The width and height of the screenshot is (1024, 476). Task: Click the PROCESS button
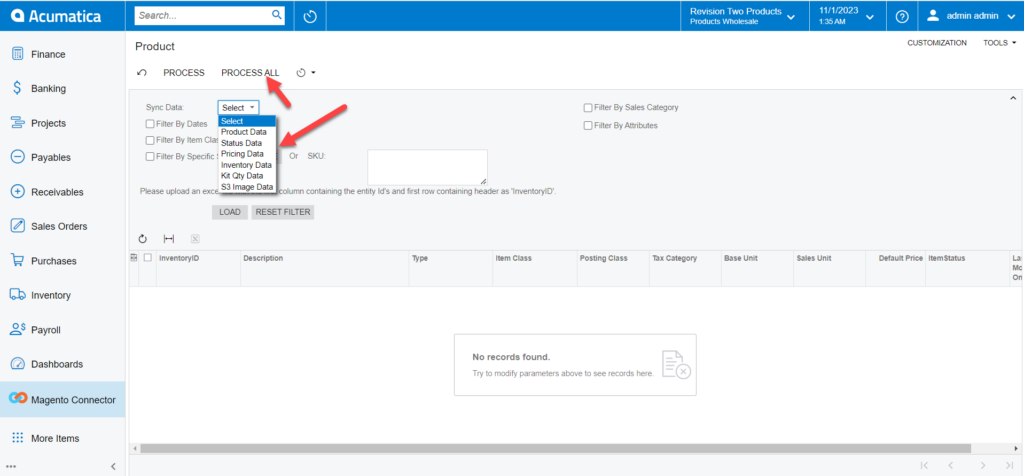click(184, 72)
